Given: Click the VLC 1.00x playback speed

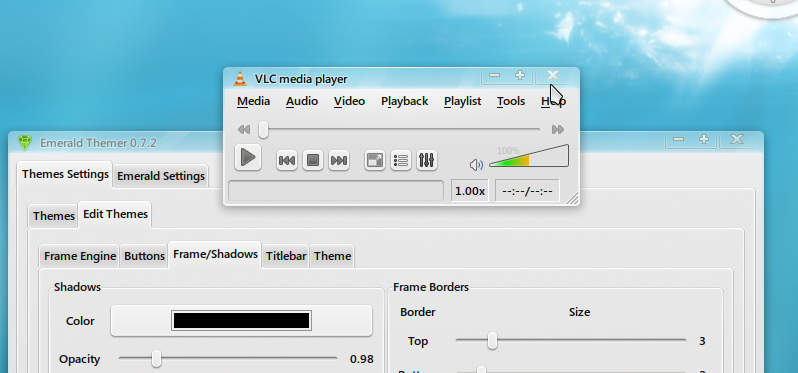Looking at the screenshot, I should [x=470, y=191].
